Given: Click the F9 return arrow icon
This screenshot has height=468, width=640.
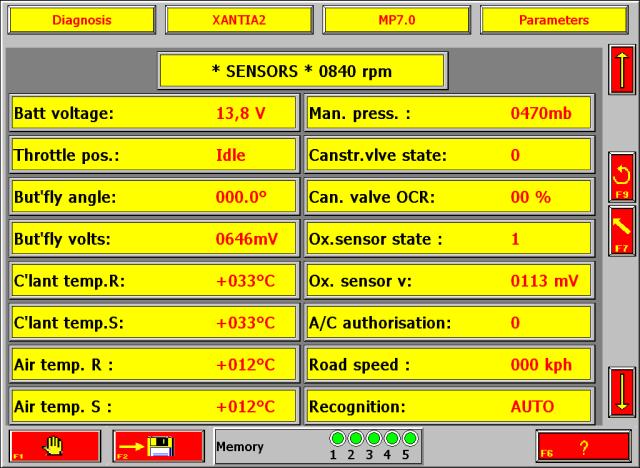Looking at the screenshot, I should (x=622, y=177).
